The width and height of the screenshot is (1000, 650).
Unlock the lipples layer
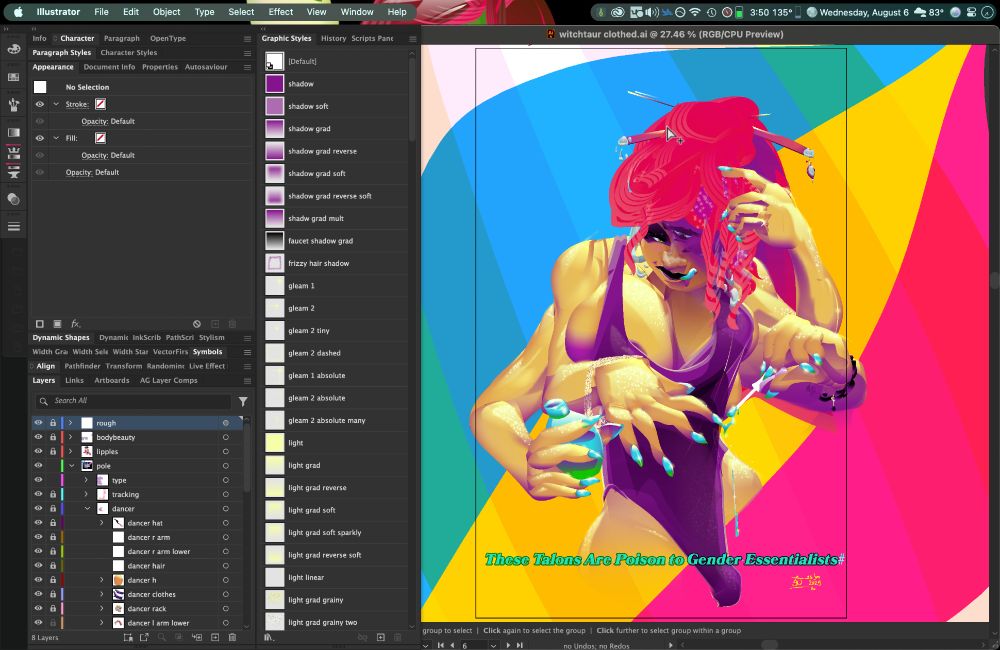click(53, 451)
